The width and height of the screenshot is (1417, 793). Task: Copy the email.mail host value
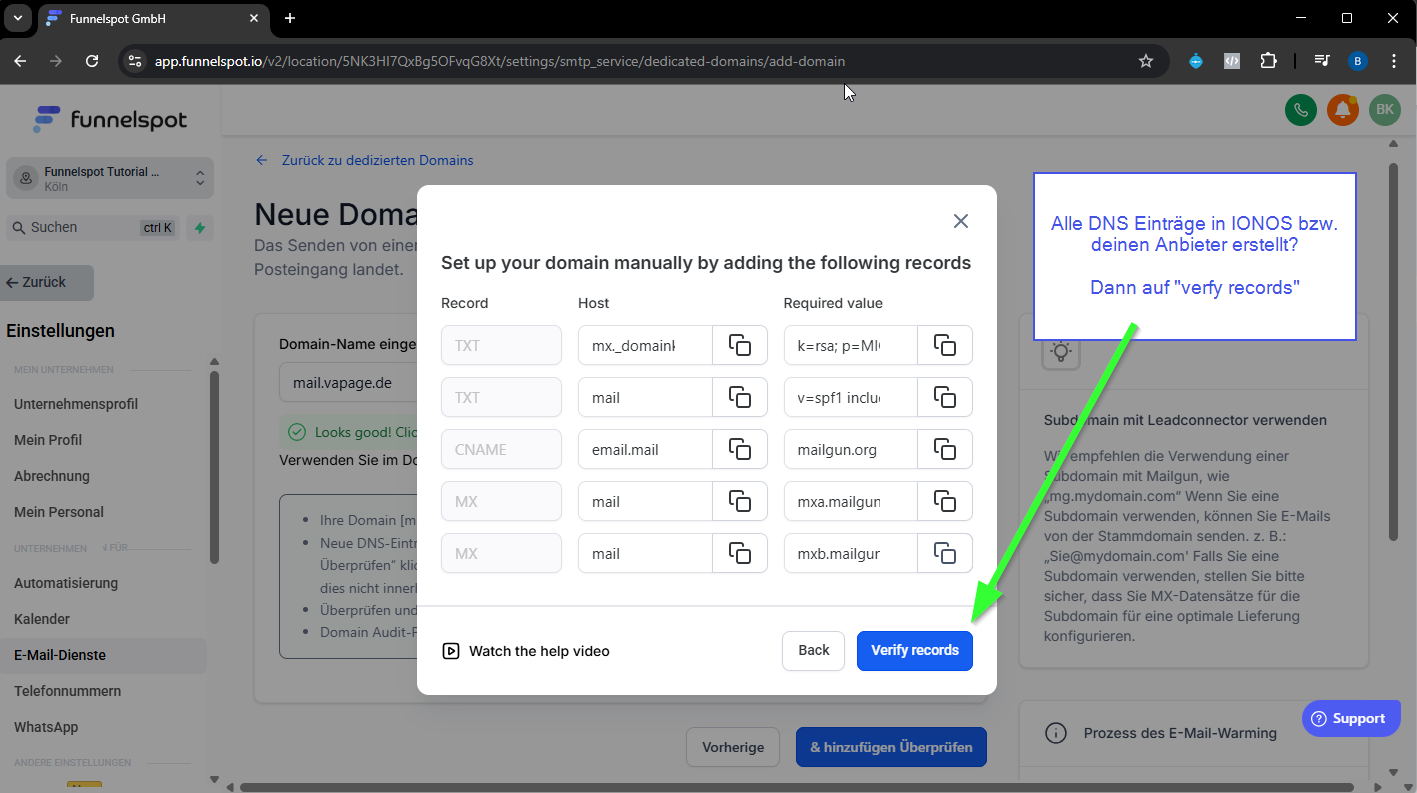click(740, 449)
